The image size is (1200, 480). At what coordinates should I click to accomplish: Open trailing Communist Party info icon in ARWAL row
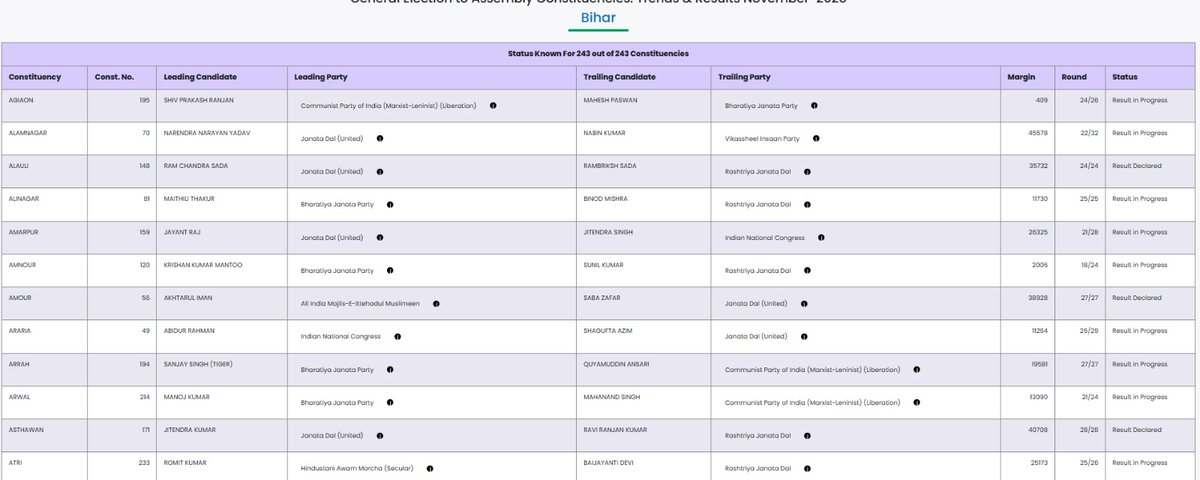917,402
